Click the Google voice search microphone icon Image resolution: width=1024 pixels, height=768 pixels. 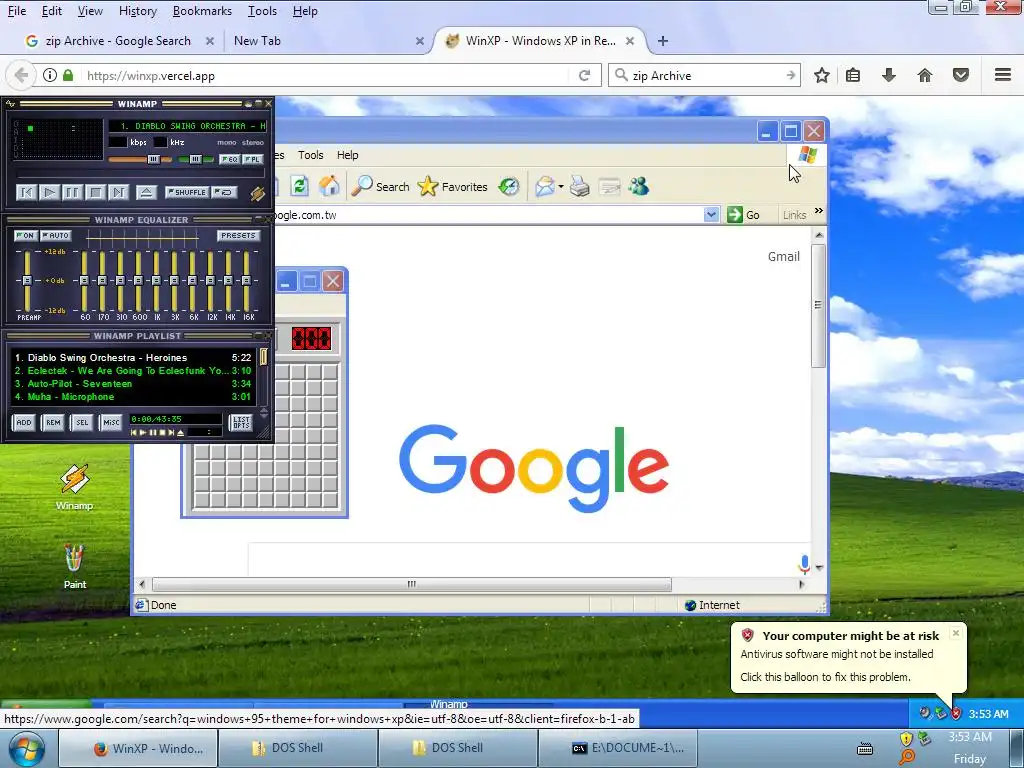[804, 564]
